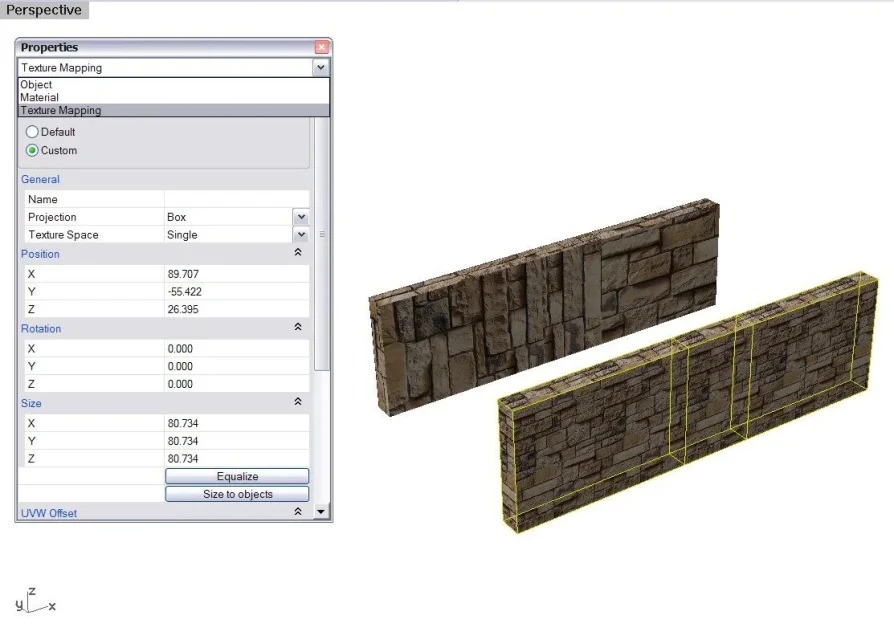Click the Size X value field
The height and width of the screenshot is (640, 894).
pos(237,423)
